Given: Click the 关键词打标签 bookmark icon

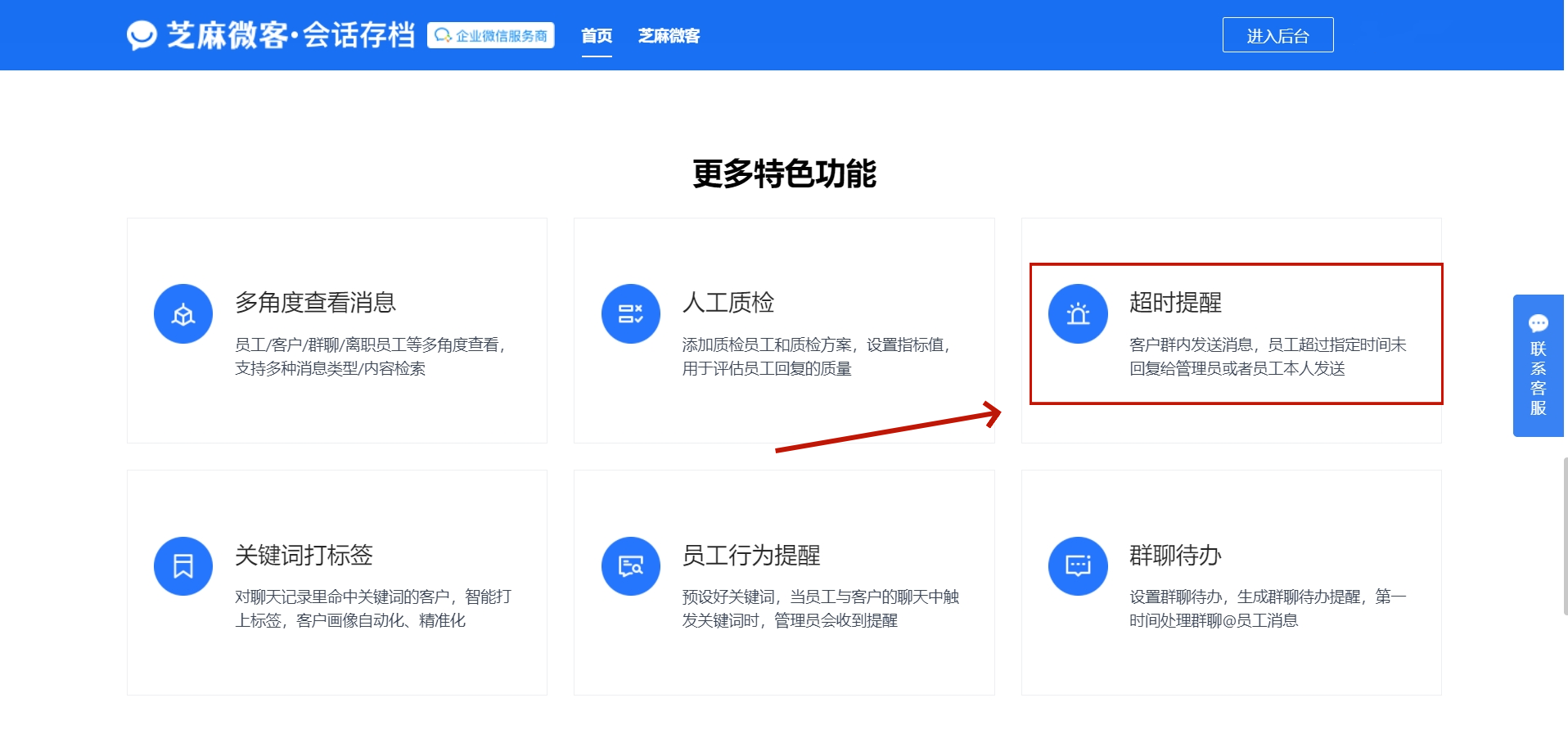Looking at the screenshot, I should click(183, 565).
